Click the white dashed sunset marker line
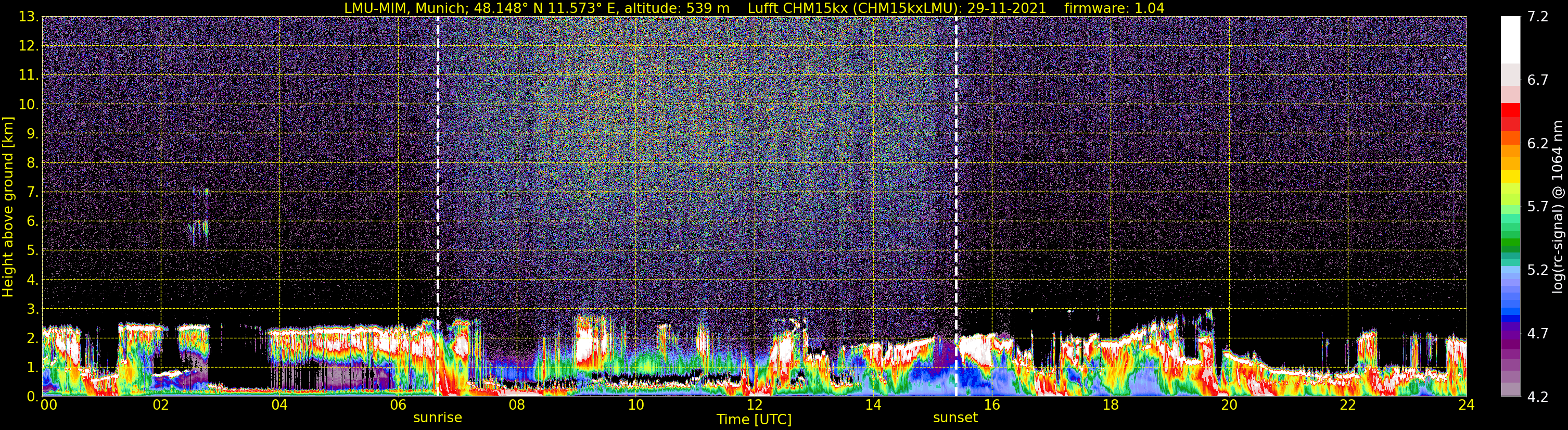Image resolution: width=1568 pixels, height=430 pixels. point(955,206)
